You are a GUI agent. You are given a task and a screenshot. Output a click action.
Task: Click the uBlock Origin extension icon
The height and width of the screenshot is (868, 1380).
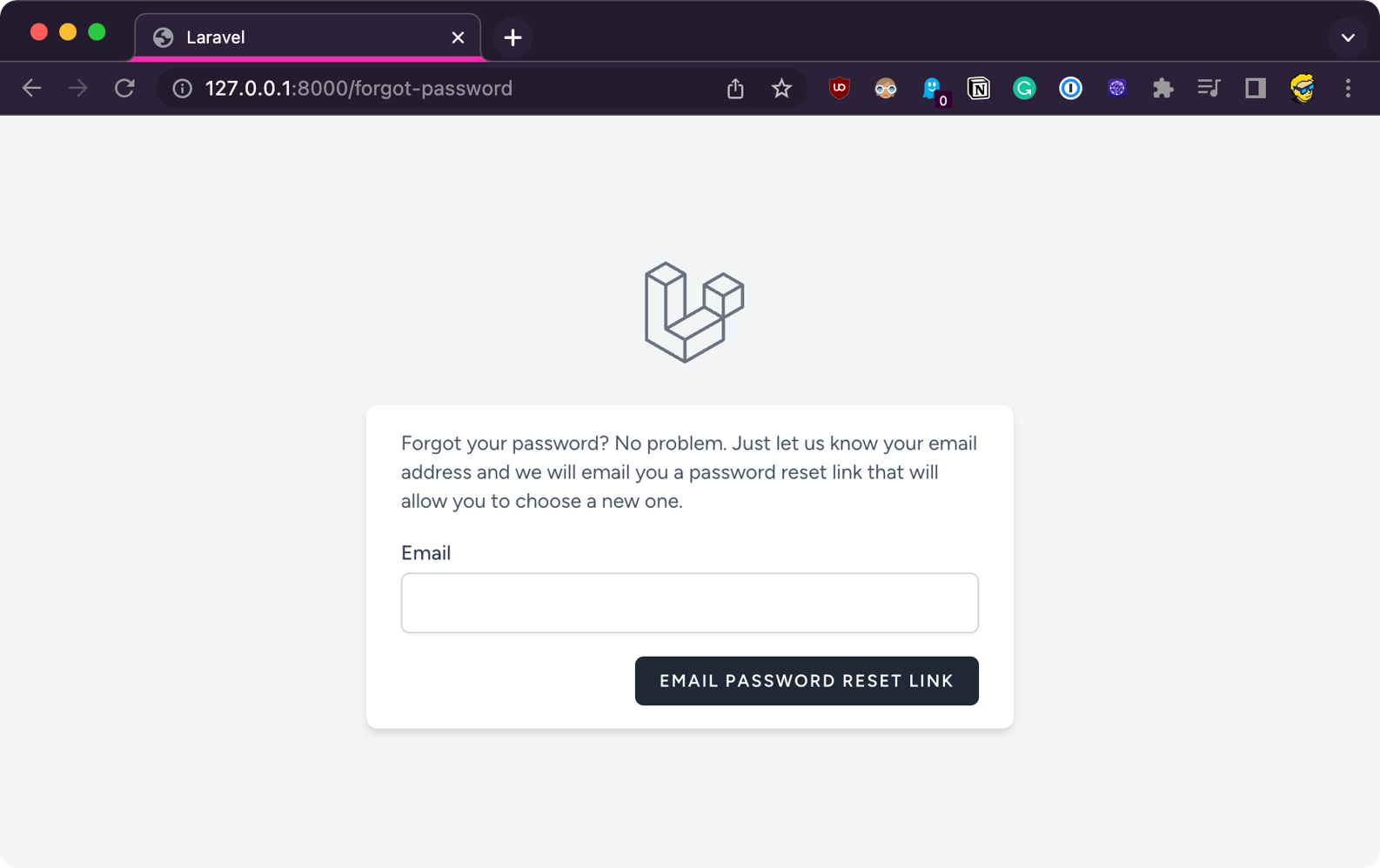pos(839,88)
